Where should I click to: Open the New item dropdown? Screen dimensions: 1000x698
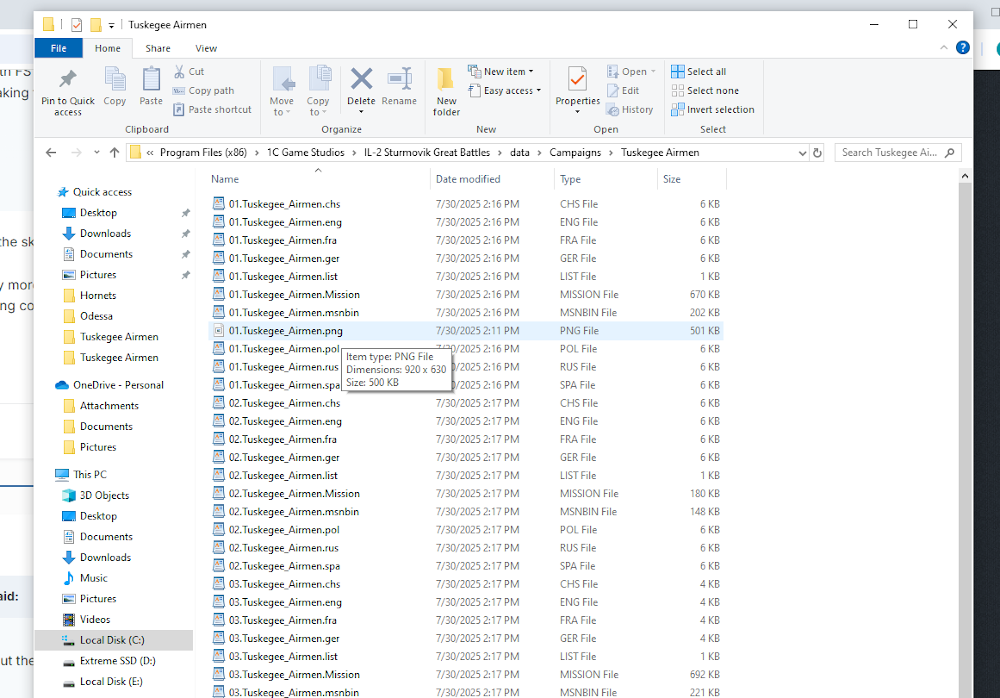[x=508, y=72]
